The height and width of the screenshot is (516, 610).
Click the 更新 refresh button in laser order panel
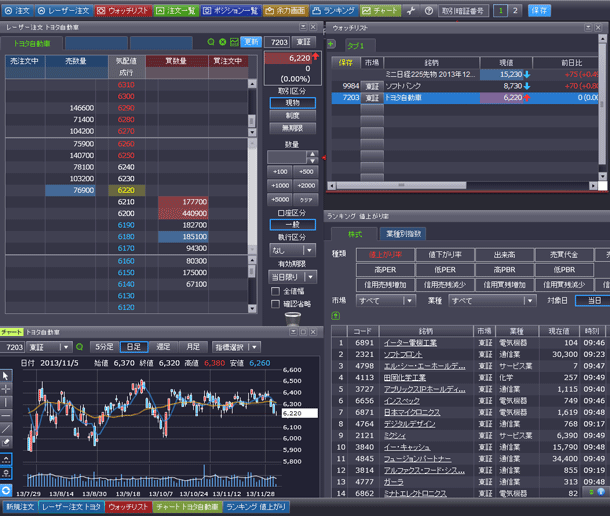pos(251,42)
